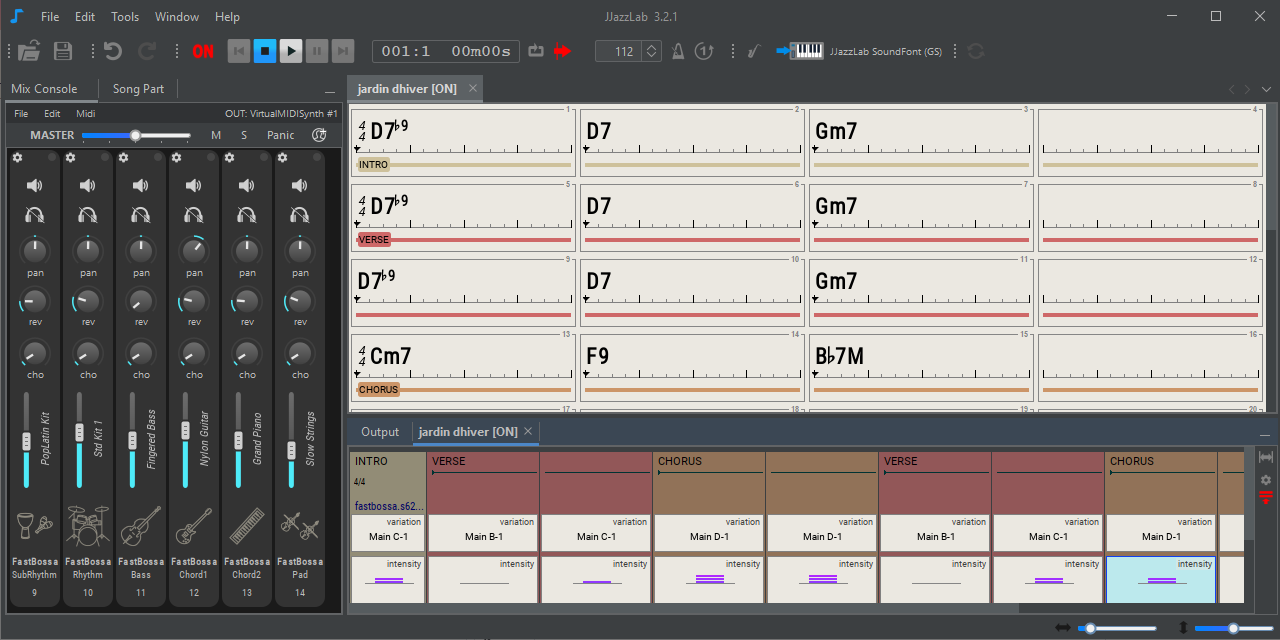Click the MASTER volume slider handle
This screenshot has width=1280, height=640.
[135, 135]
